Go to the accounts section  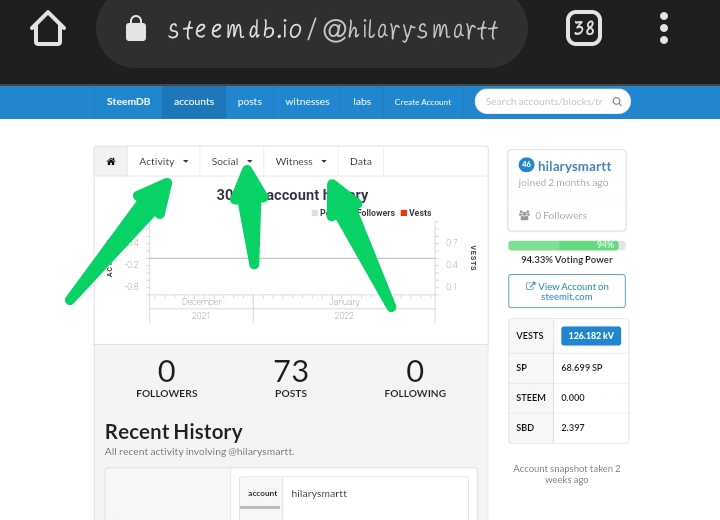194,102
